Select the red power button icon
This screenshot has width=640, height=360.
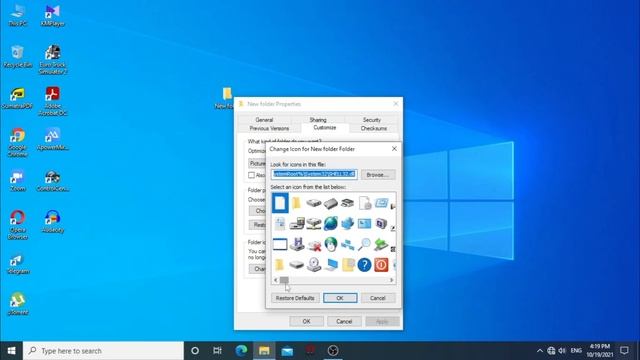[x=381, y=264]
